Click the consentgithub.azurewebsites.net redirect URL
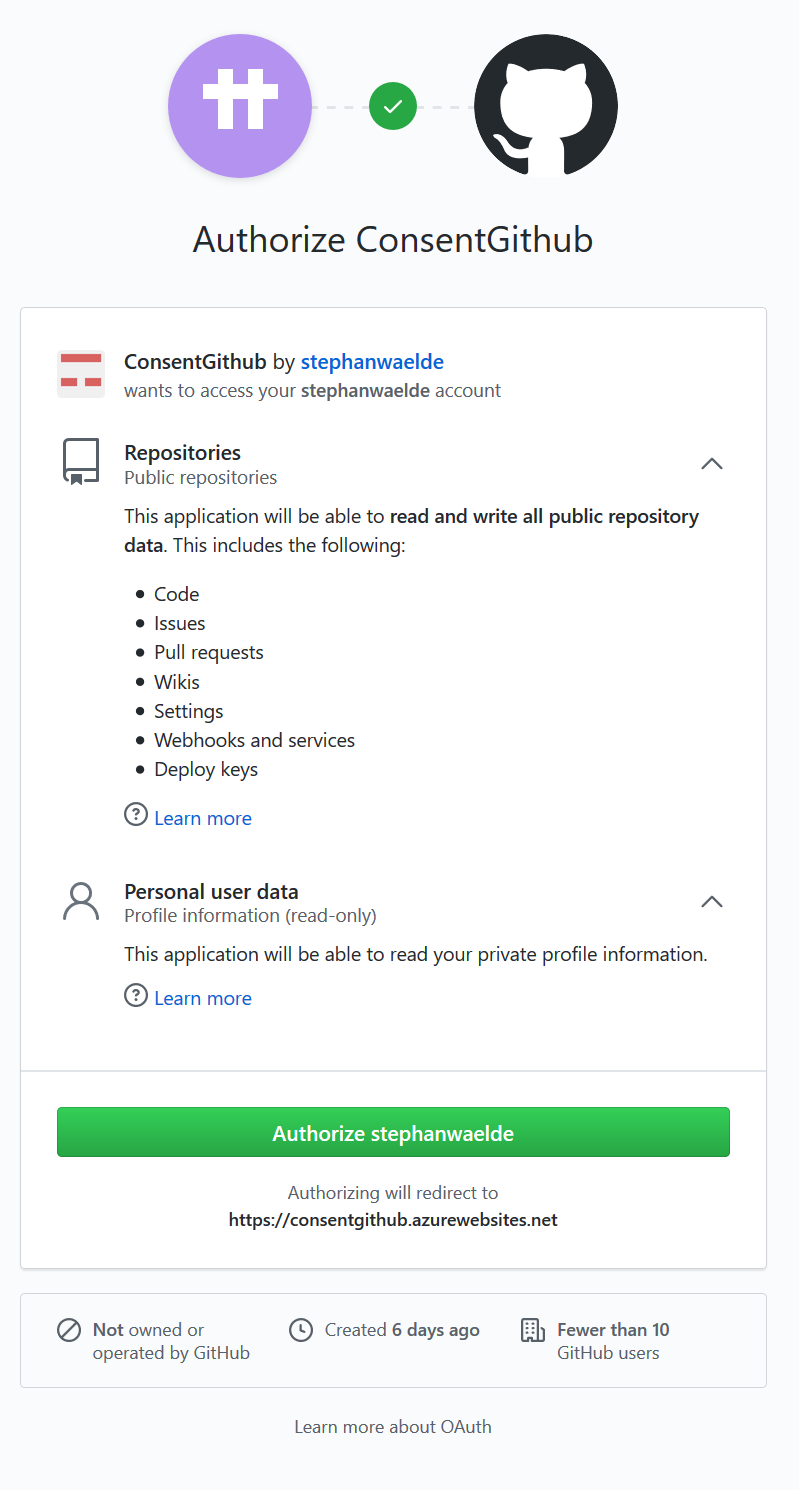799x1490 pixels. [x=393, y=1220]
